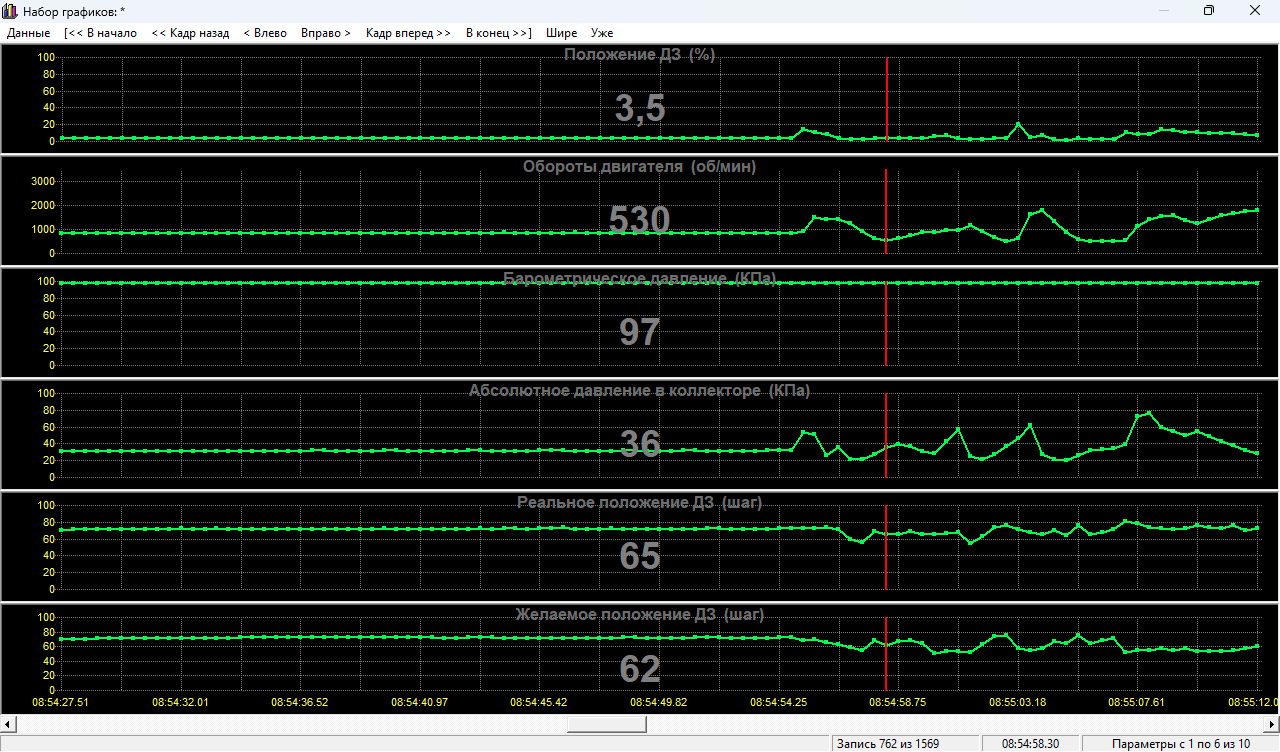Move the view with "Вправо"
The image size is (1280, 752).
coord(326,33)
